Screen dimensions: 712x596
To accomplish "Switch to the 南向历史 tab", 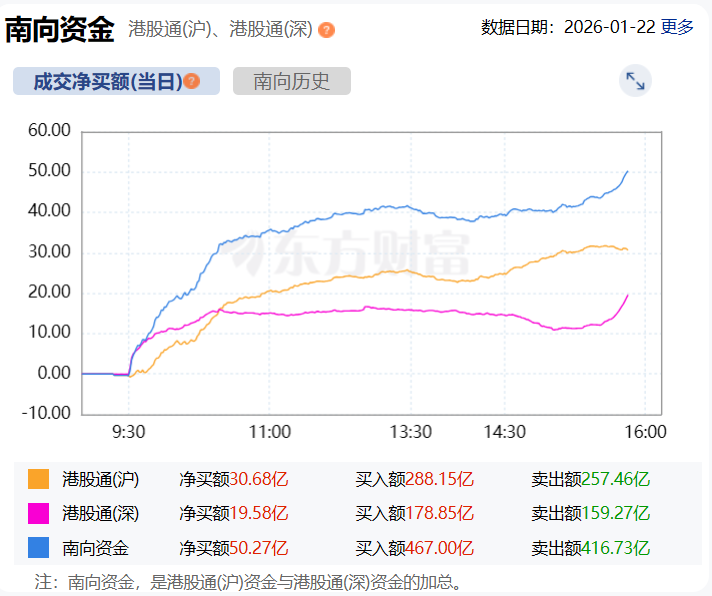I will click(291, 82).
